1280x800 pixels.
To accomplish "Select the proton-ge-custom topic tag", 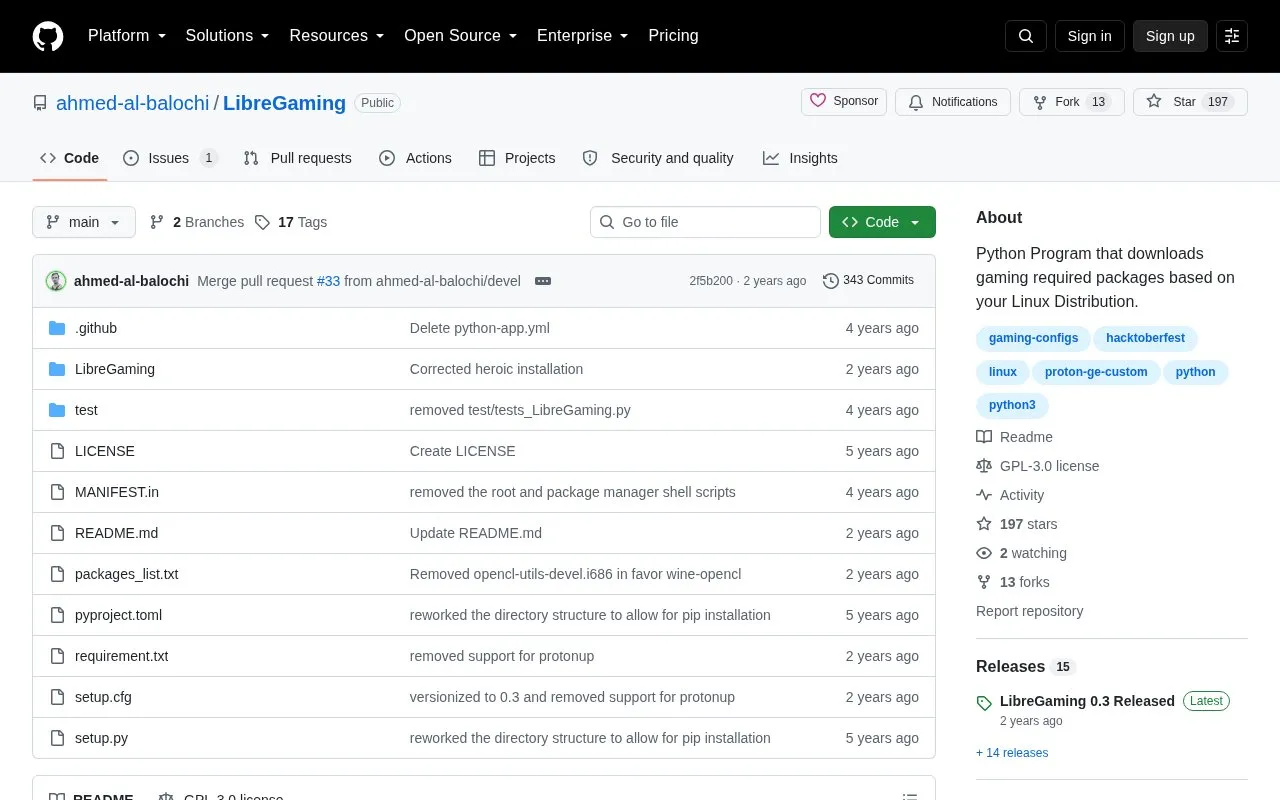I will (x=1096, y=372).
